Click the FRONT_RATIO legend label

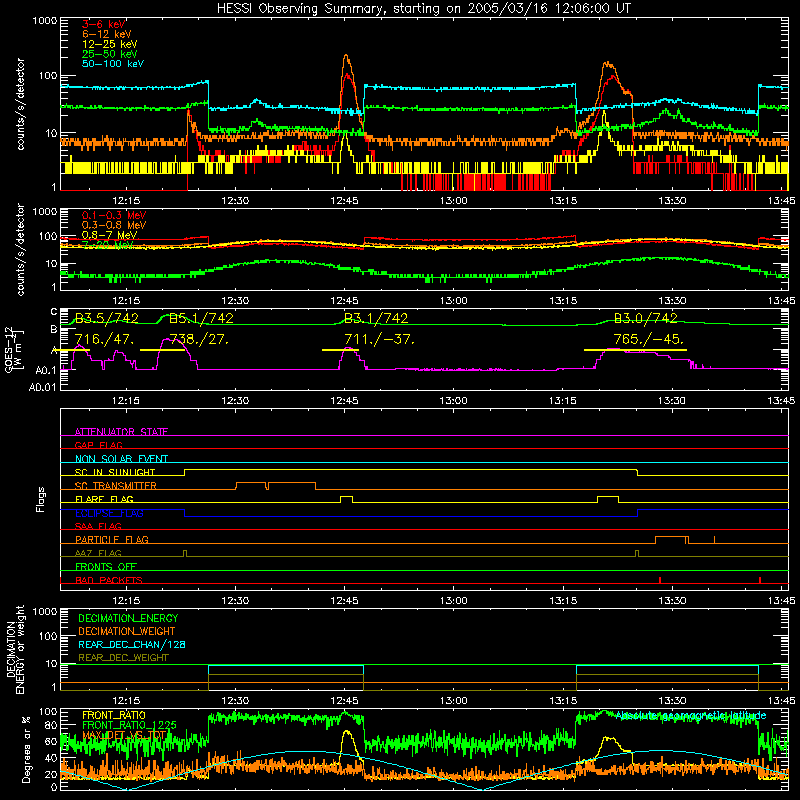114,715
